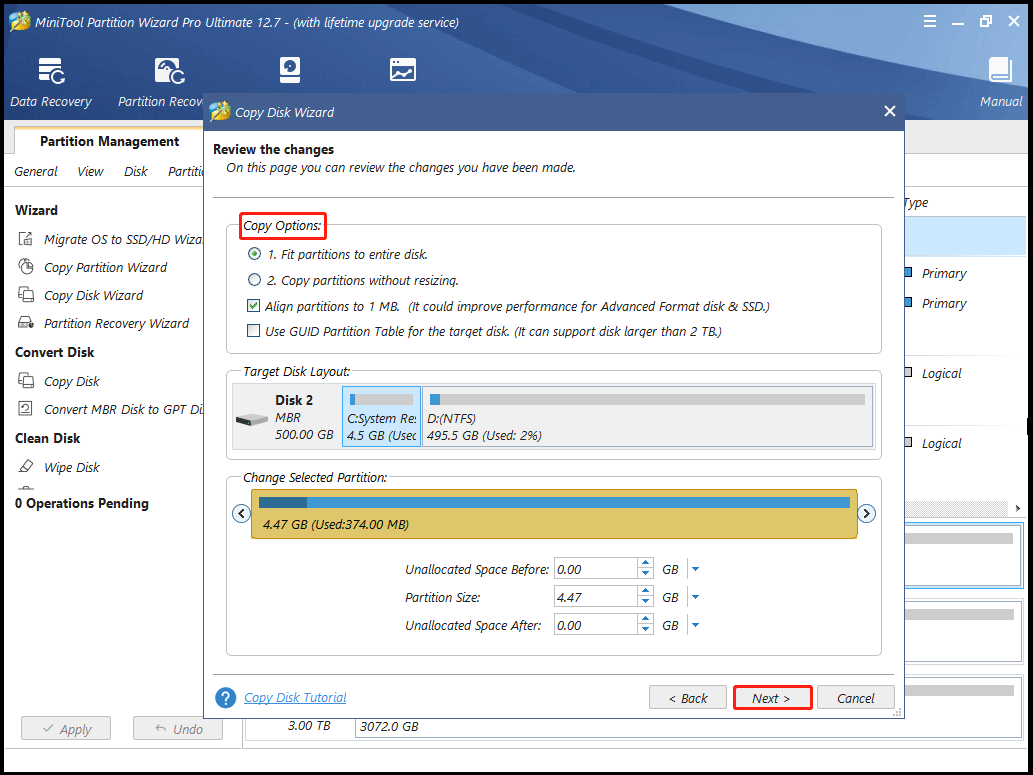Toggle Align partitions to 1 MB checkbox

[x=254, y=306]
